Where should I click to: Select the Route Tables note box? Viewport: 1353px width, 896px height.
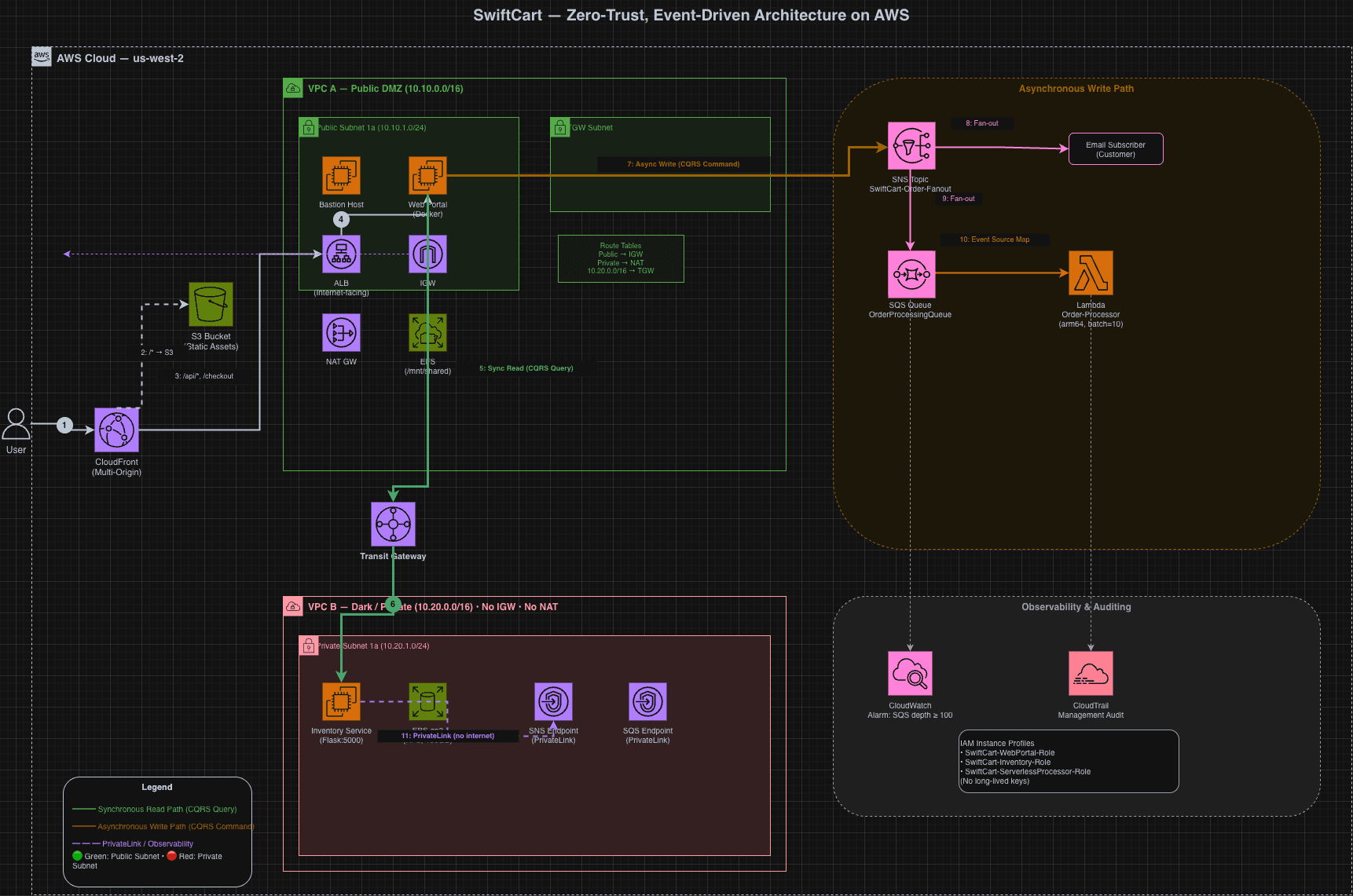coord(621,258)
